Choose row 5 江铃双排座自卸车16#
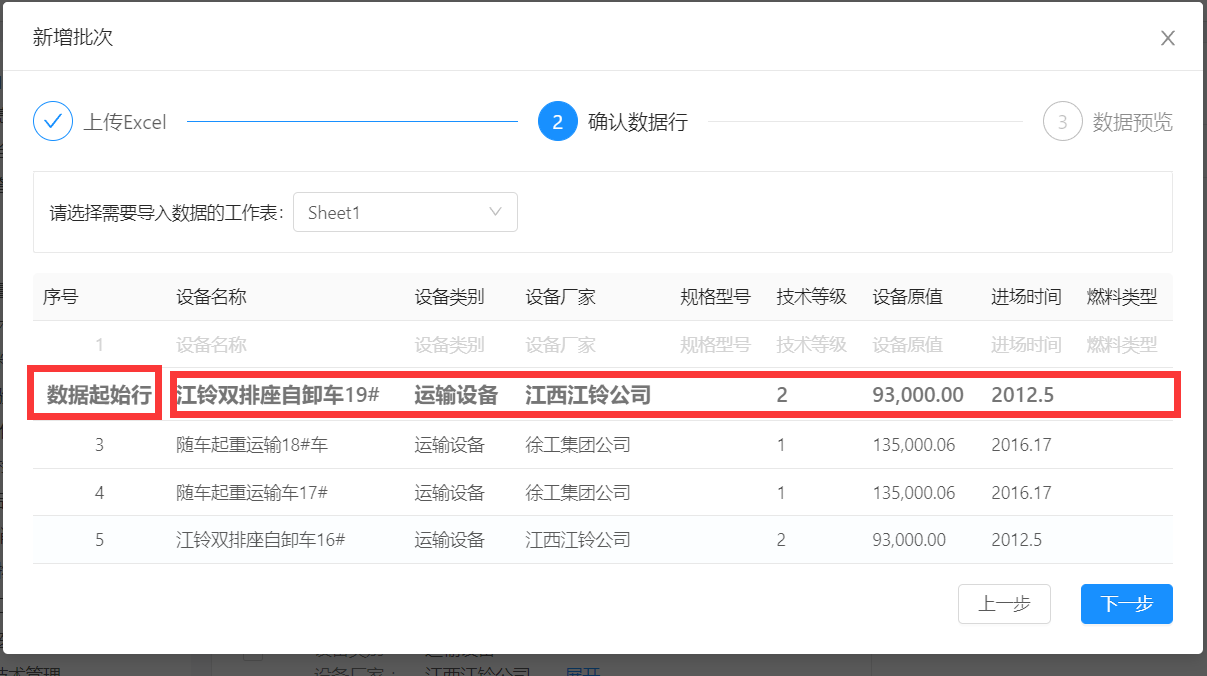 (260, 540)
